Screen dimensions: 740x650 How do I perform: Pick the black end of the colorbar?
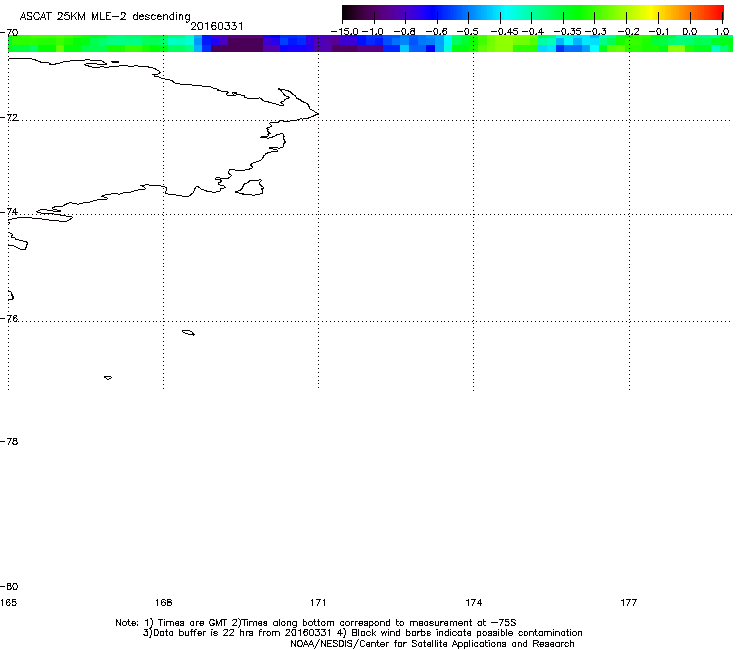point(349,13)
